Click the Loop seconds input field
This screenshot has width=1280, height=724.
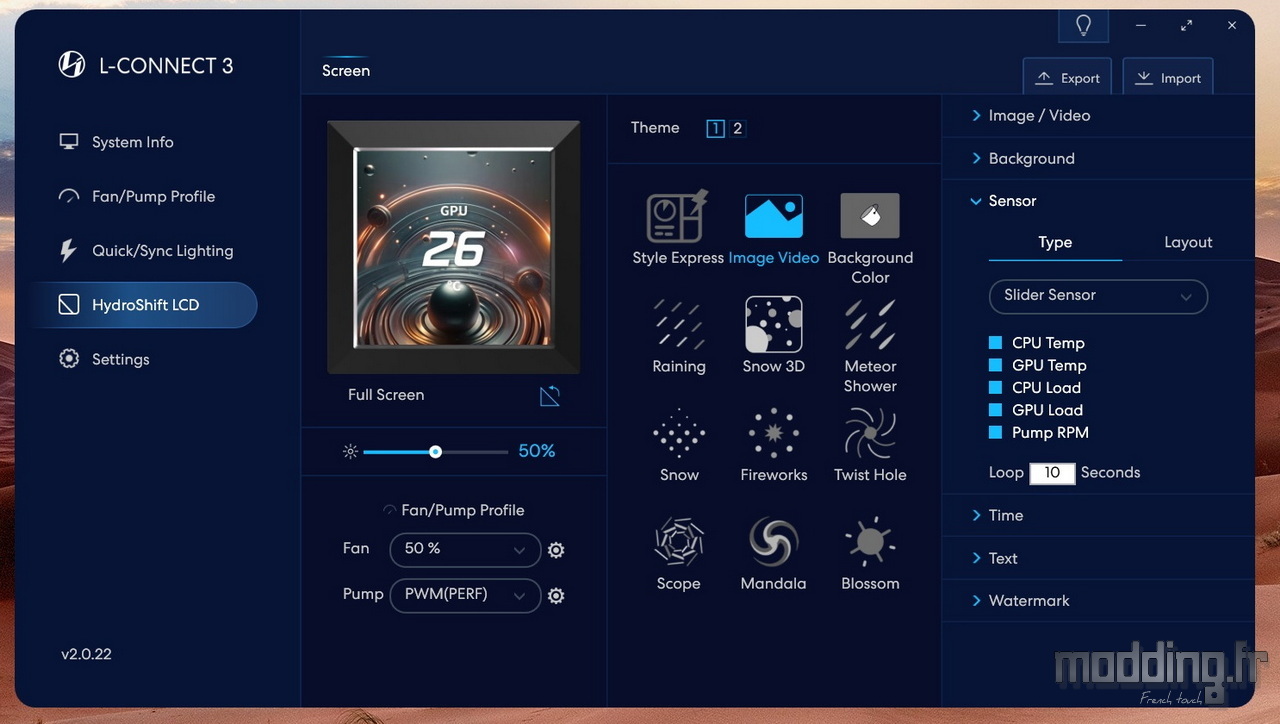pos(1052,473)
